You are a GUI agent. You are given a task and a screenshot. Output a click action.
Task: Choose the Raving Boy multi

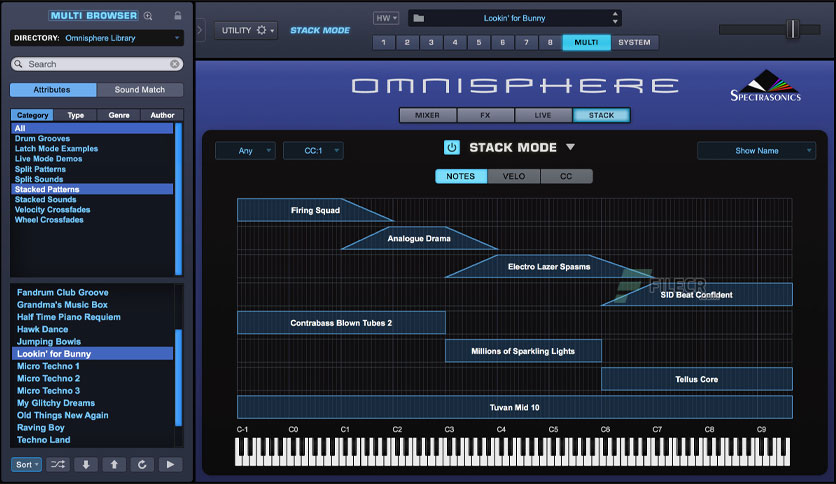coord(92,427)
